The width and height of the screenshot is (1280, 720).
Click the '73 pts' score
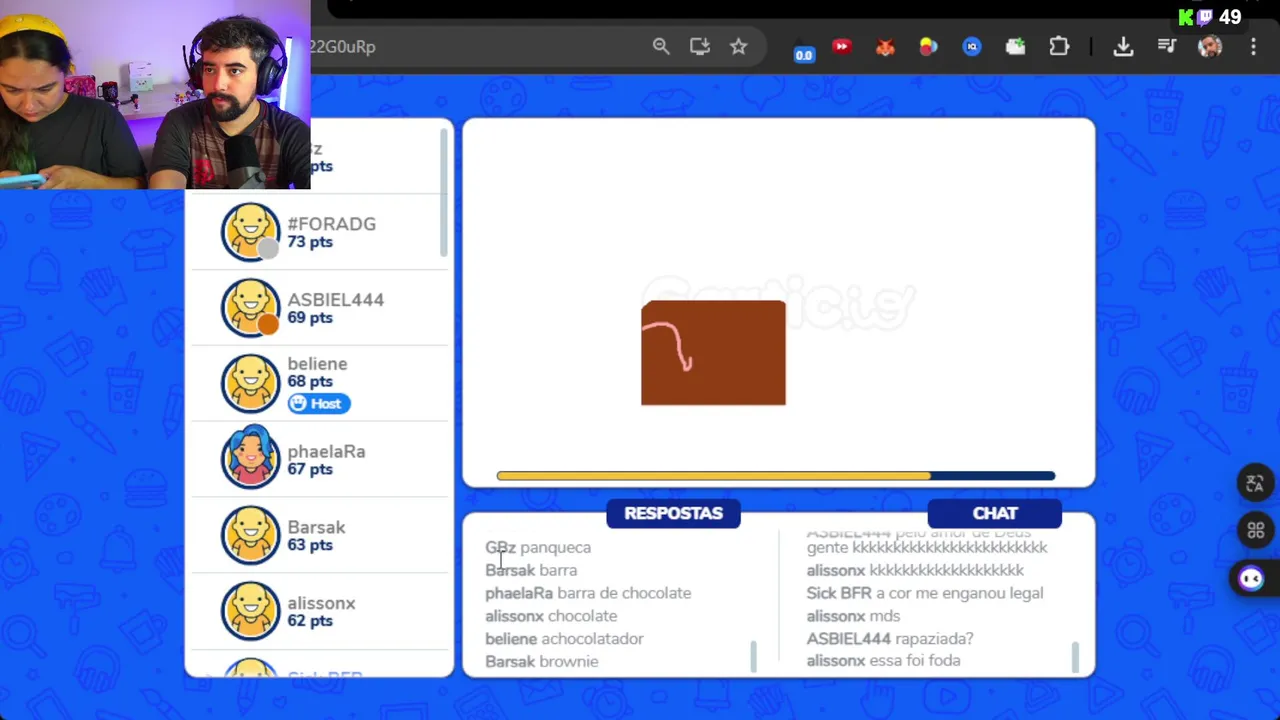pos(310,242)
